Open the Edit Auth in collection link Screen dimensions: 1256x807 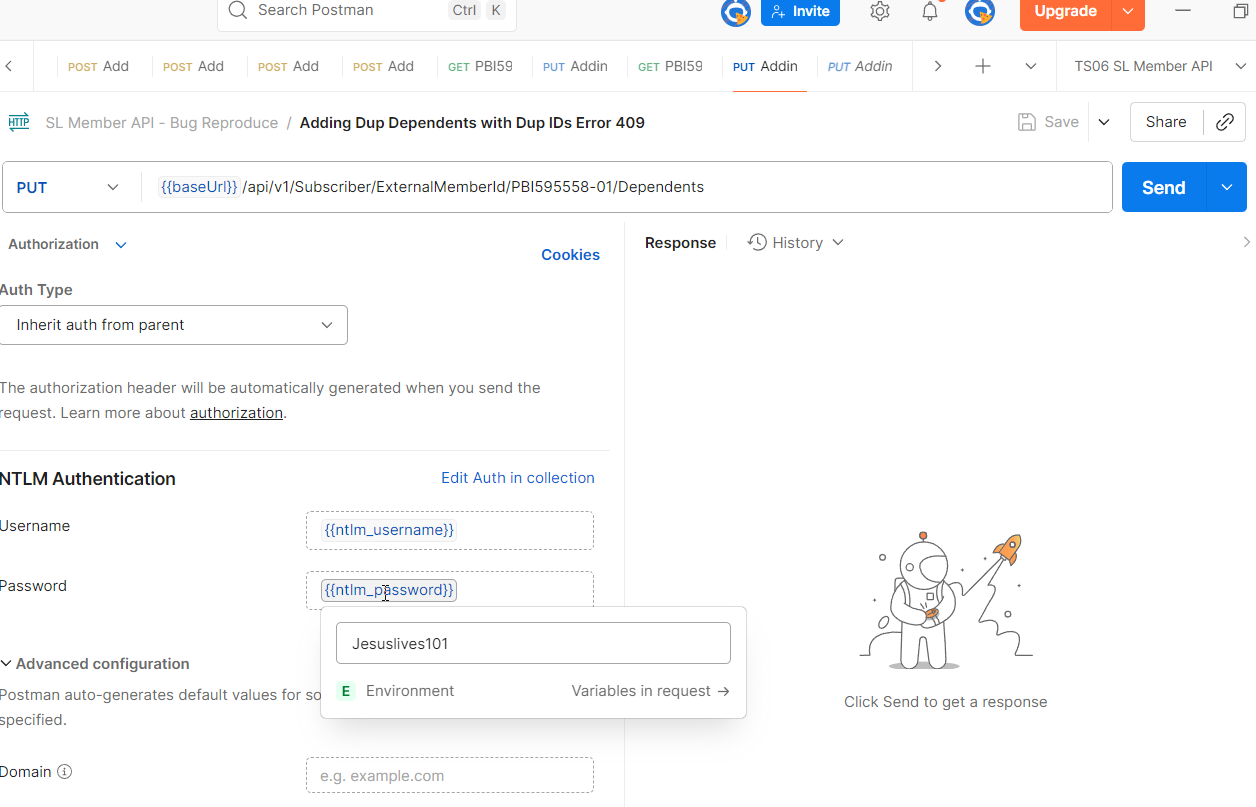pos(517,478)
